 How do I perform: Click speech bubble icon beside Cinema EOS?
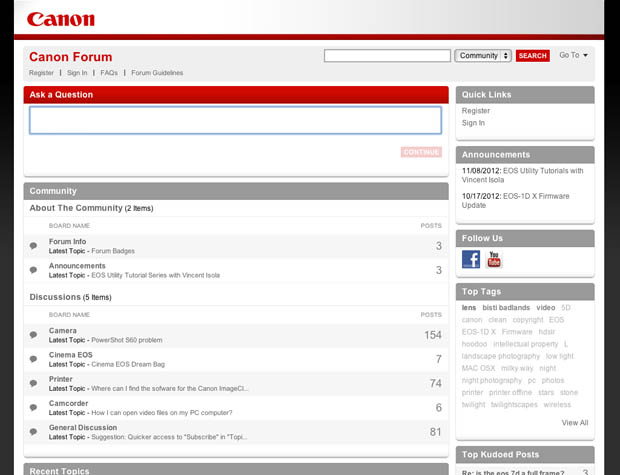pos(34,359)
